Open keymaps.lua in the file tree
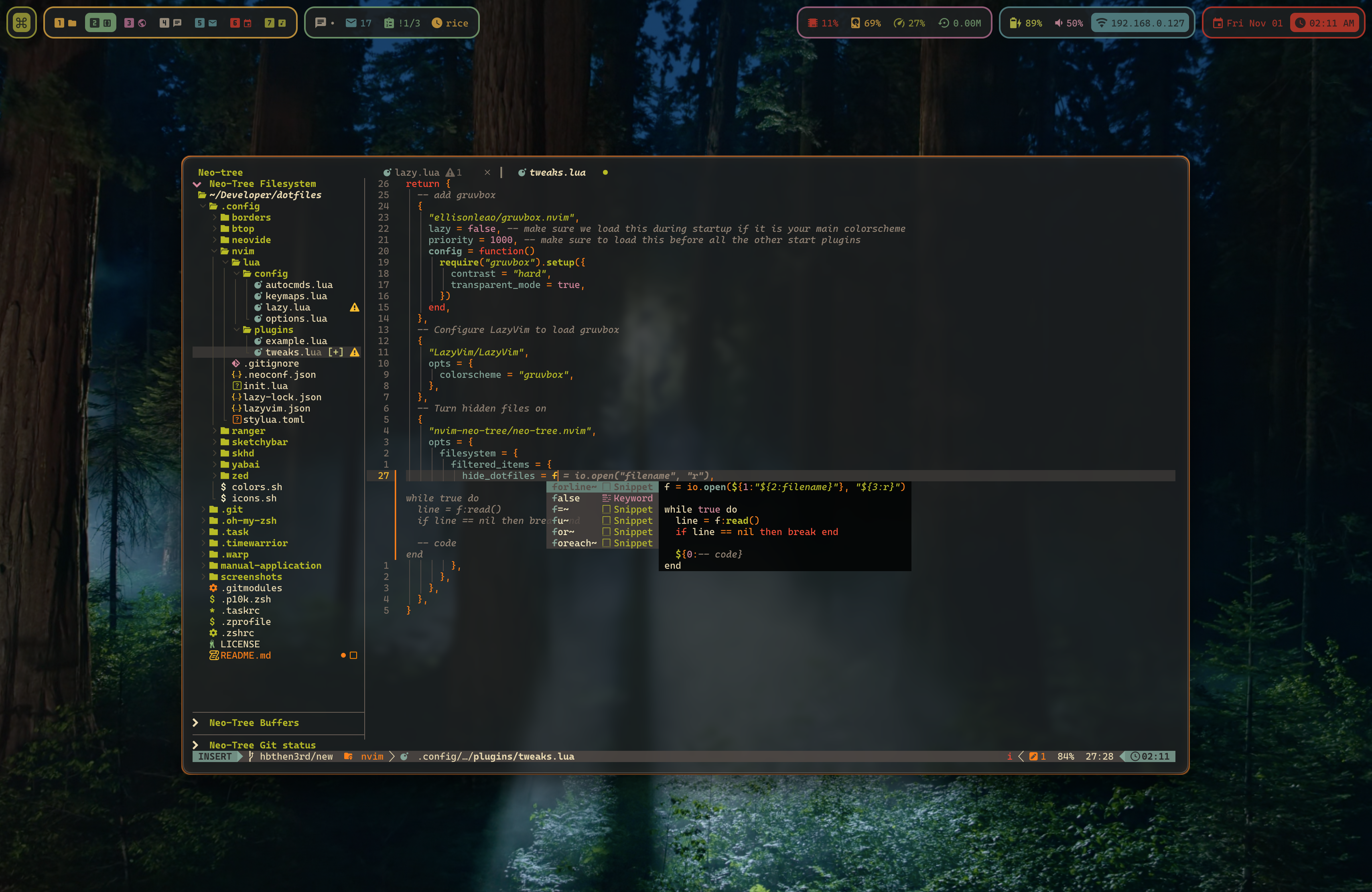The width and height of the screenshot is (1372, 892). (290, 296)
